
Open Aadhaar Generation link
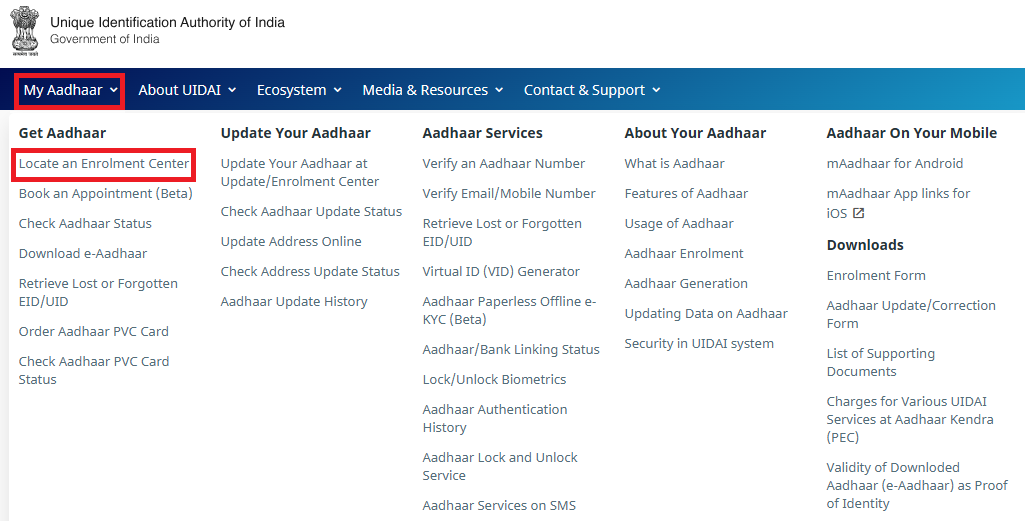point(686,284)
